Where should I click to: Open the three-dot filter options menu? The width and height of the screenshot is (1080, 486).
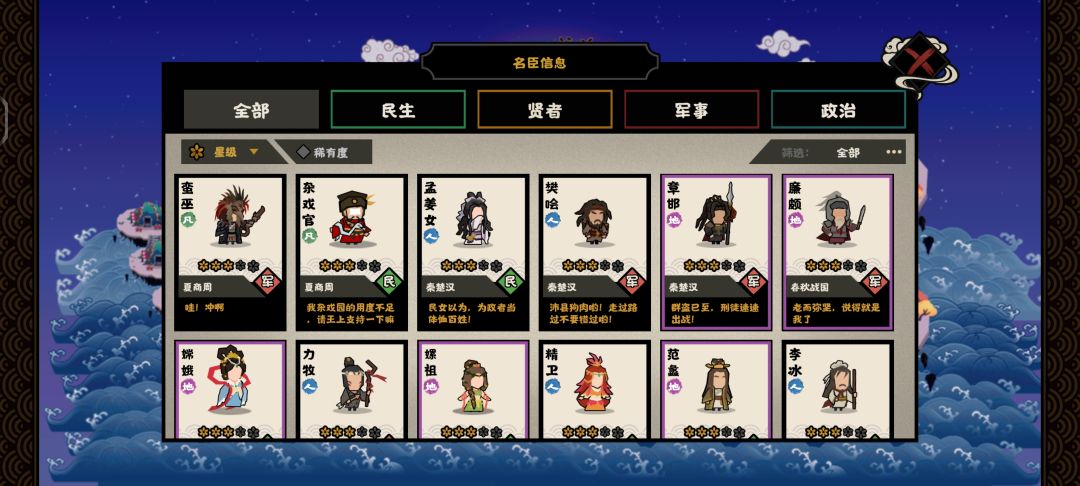pyautogui.click(x=893, y=152)
